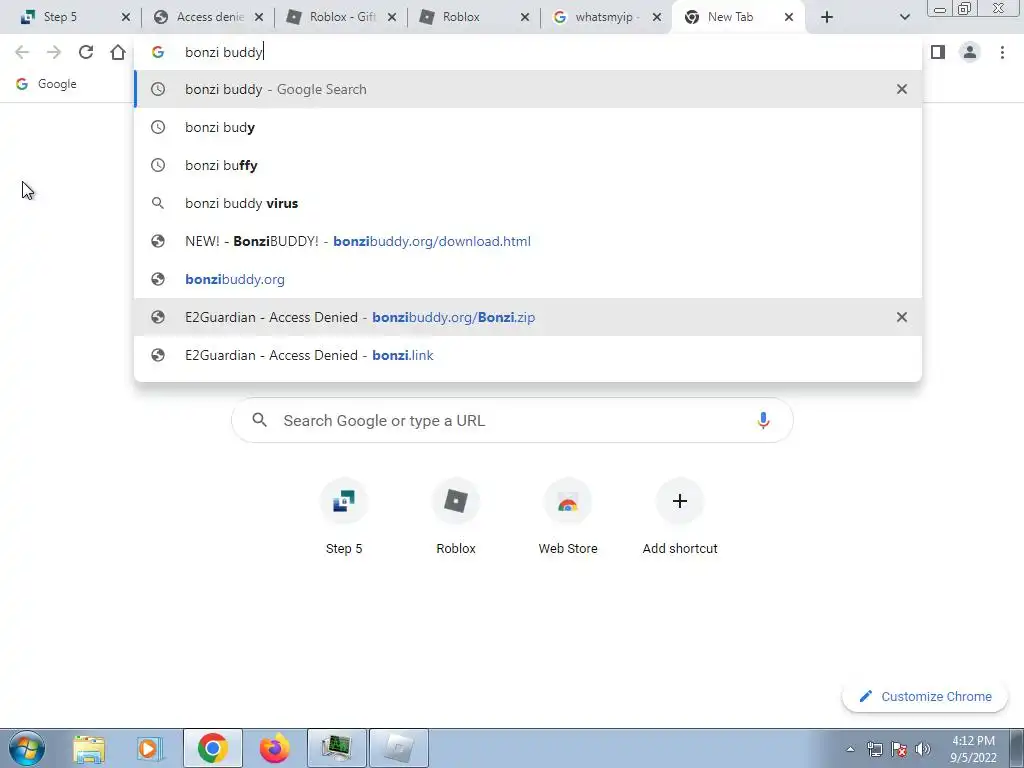
Task: Open Customize Chrome
Action: click(x=925, y=697)
